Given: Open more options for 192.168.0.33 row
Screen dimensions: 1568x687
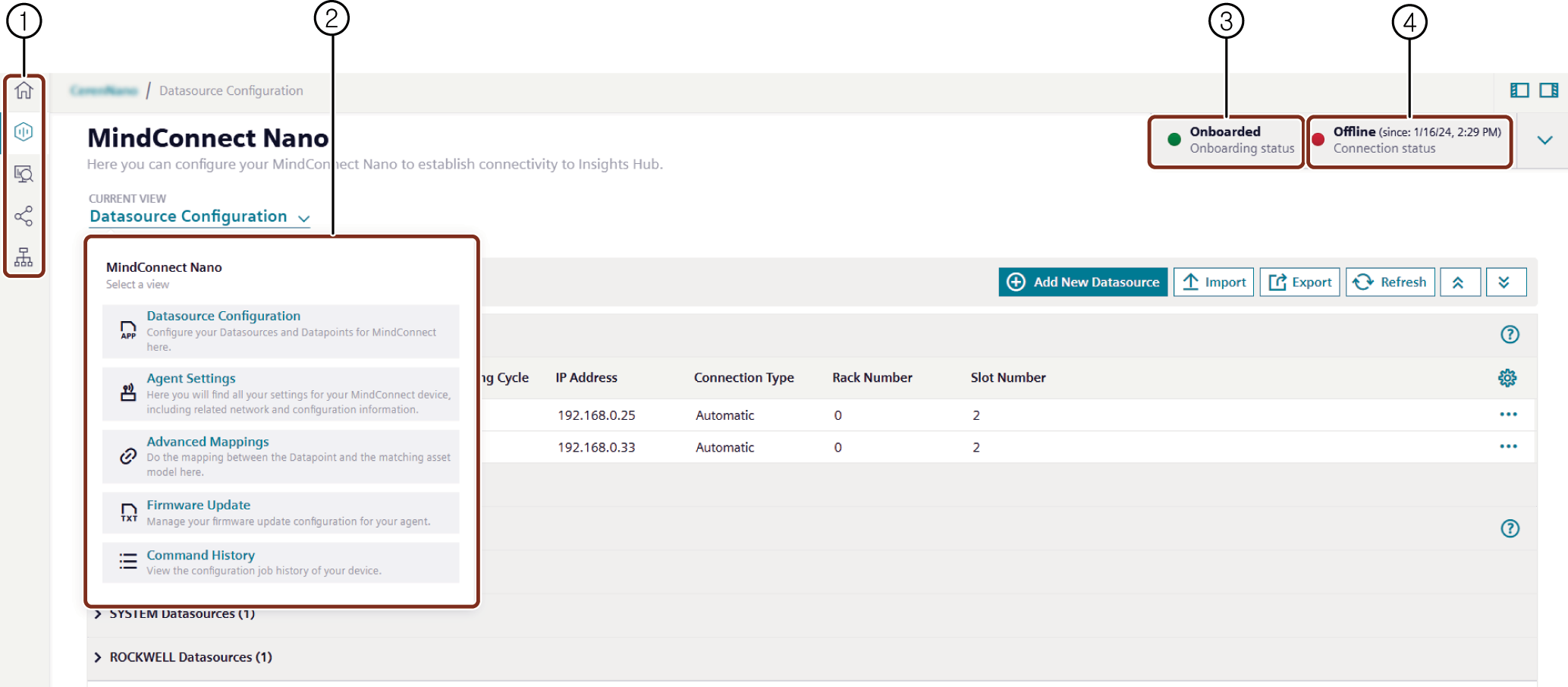Looking at the screenshot, I should (x=1508, y=446).
